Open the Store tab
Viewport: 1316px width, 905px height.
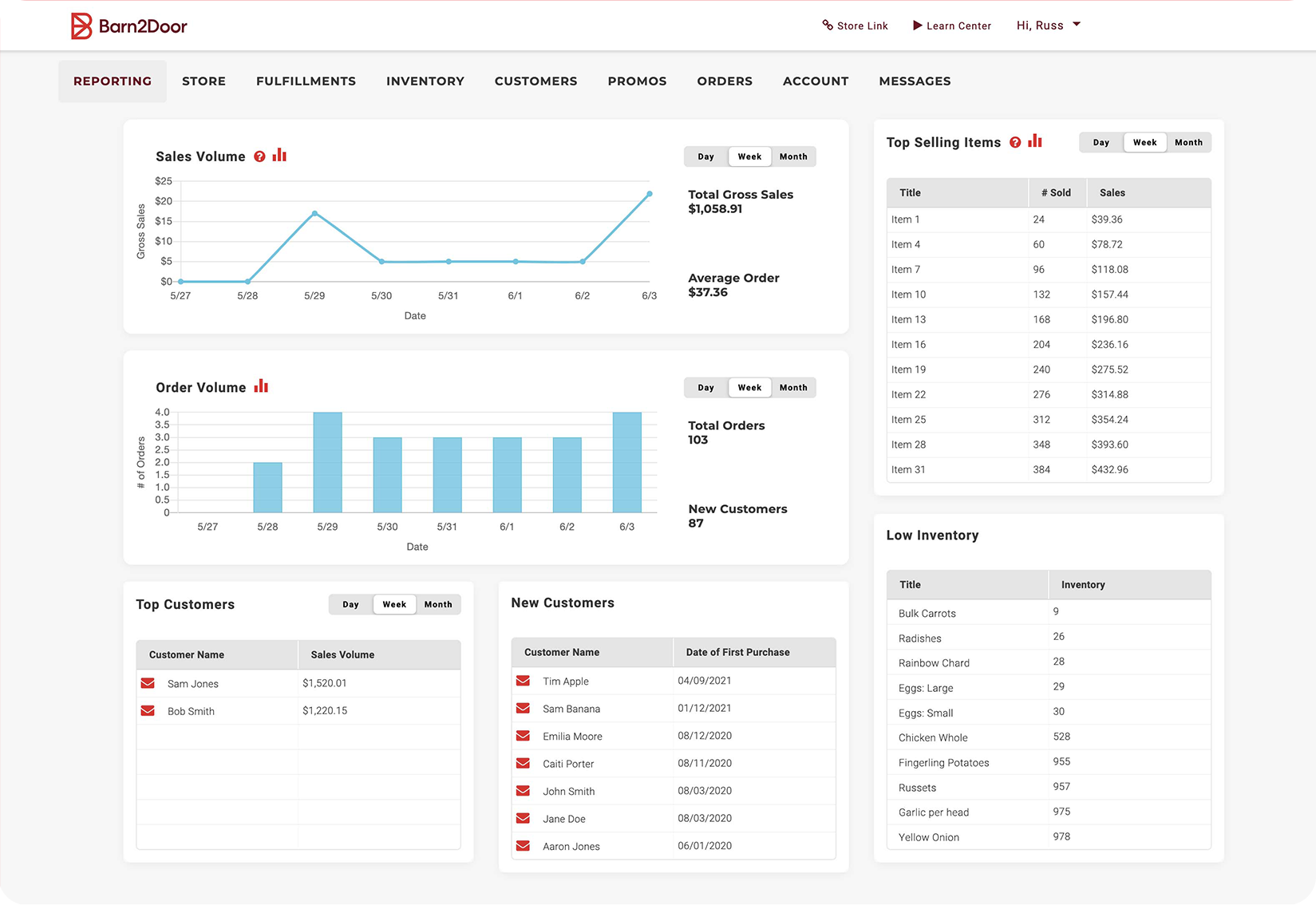point(204,81)
